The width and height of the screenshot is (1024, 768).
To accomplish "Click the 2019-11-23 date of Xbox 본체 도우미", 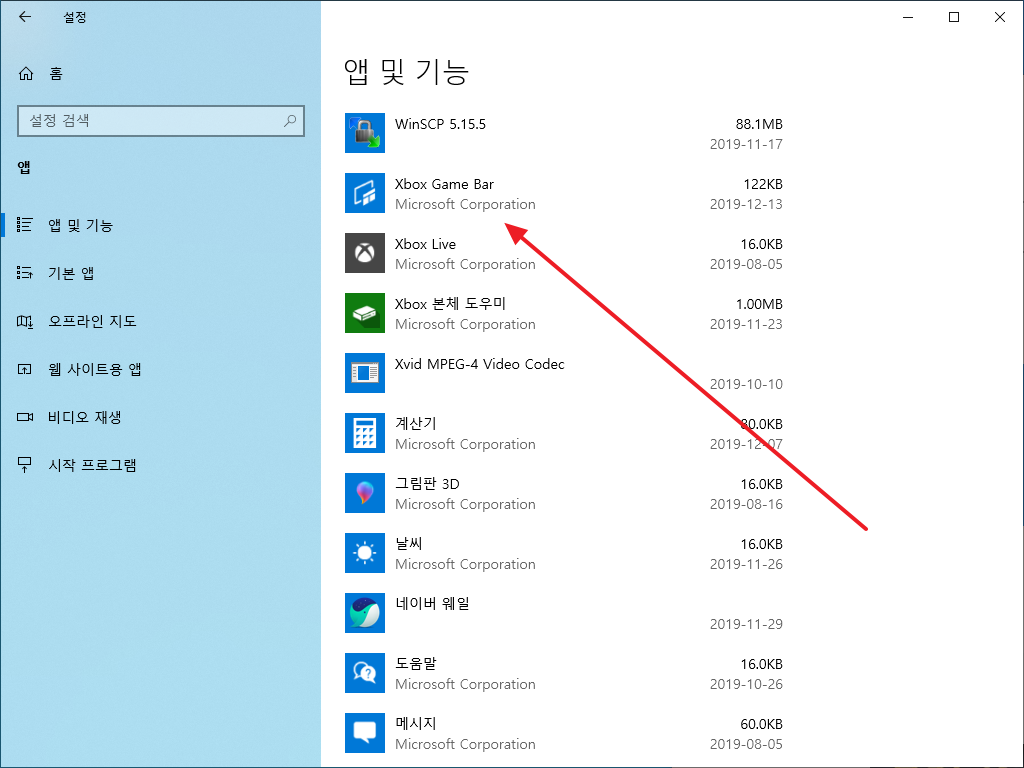I will coord(746,325).
